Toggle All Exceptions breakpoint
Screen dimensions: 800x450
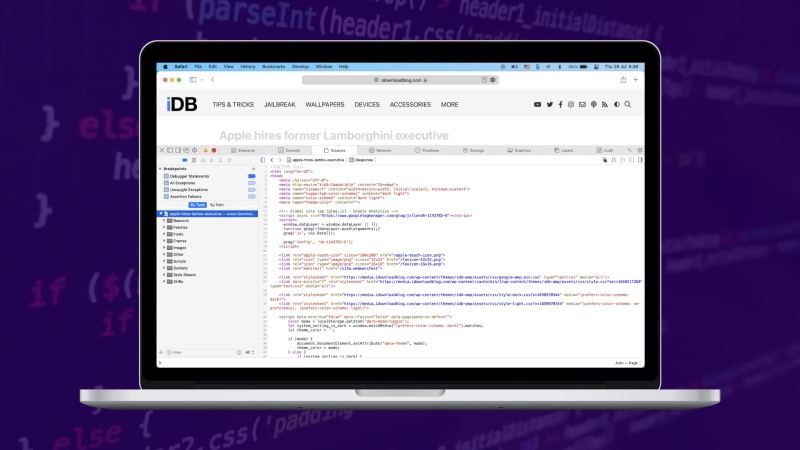tap(252, 183)
